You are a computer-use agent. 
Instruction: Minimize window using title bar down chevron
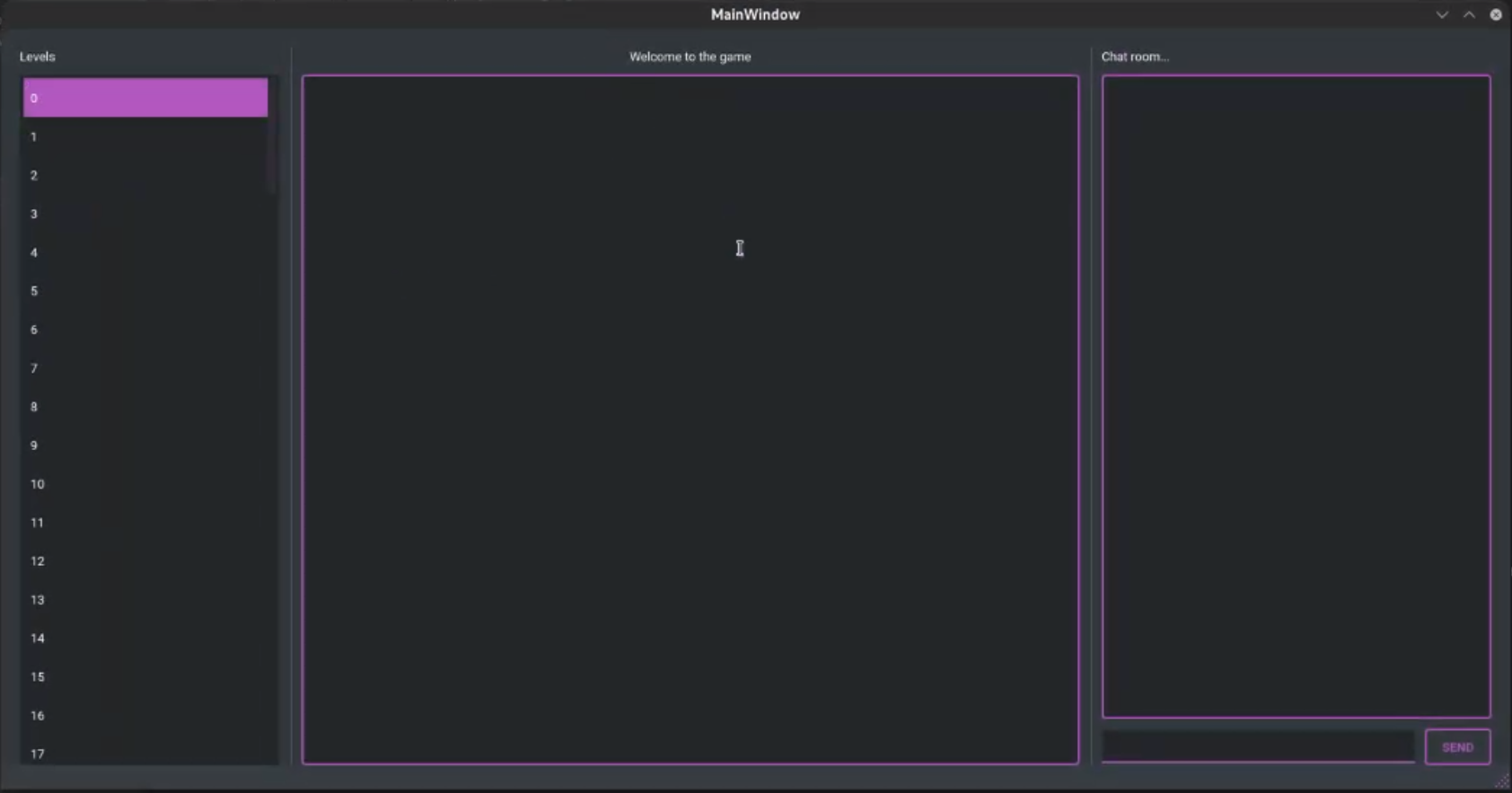(1442, 14)
